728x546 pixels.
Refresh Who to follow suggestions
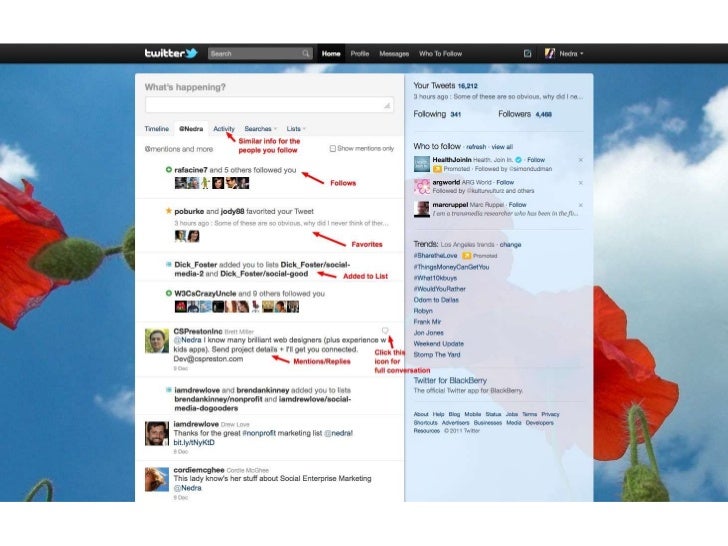coord(476,147)
